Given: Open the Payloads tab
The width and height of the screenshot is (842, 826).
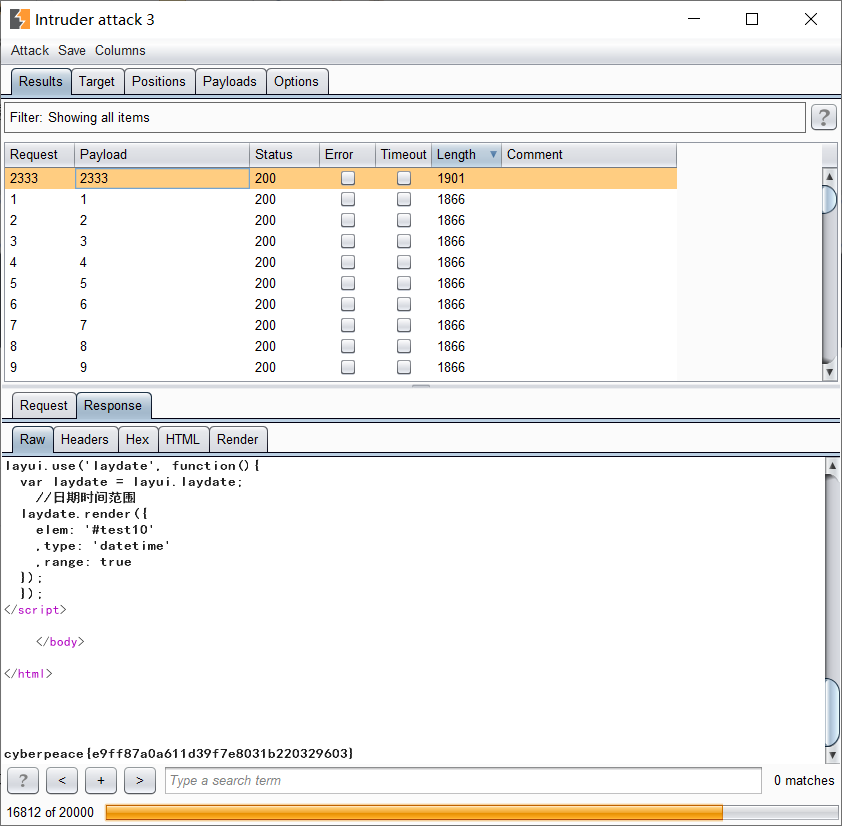Looking at the screenshot, I should (x=230, y=82).
